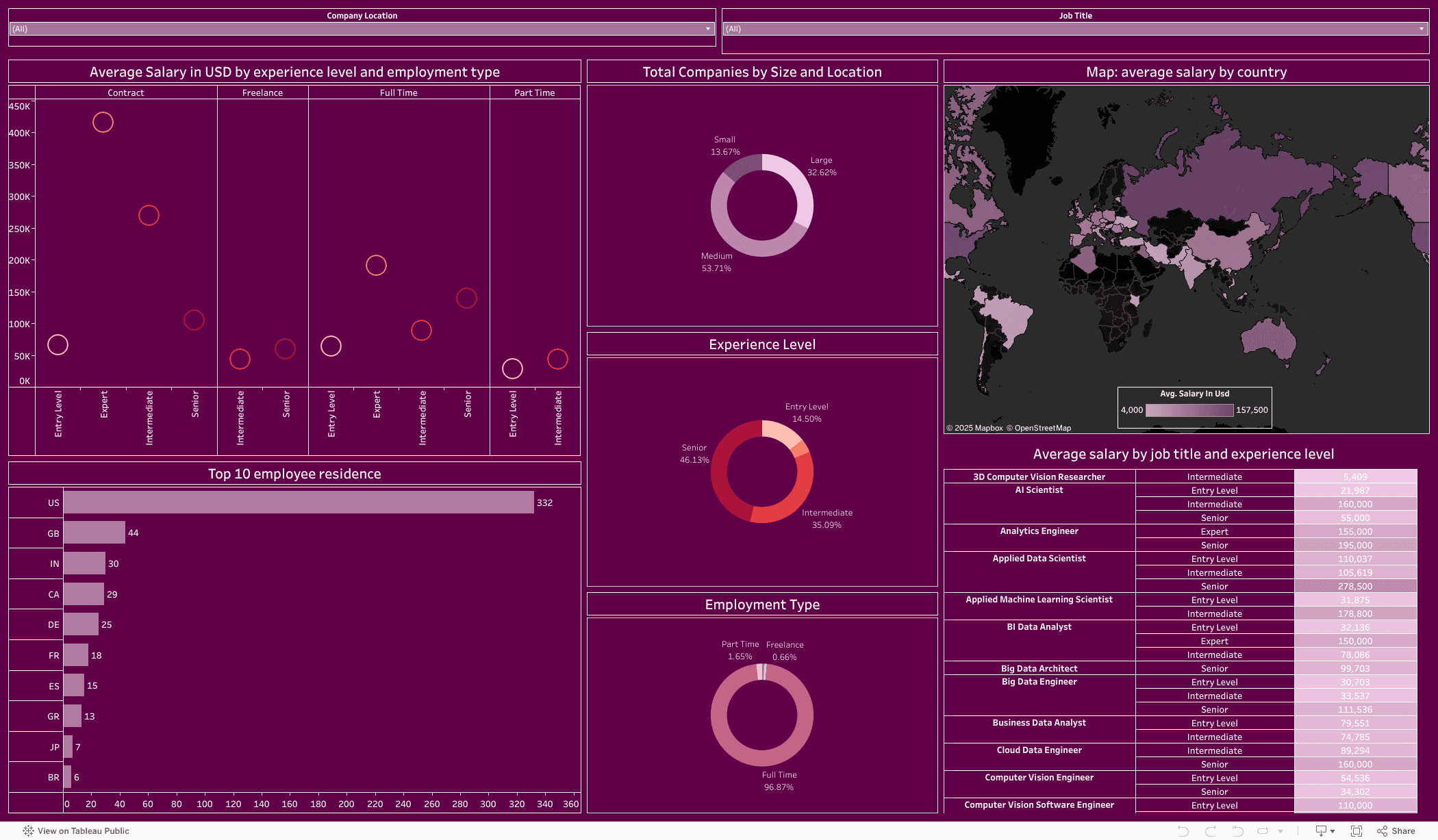Click the Share icon
This screenshot has width=1438, height=840.
coord(1382,830)
